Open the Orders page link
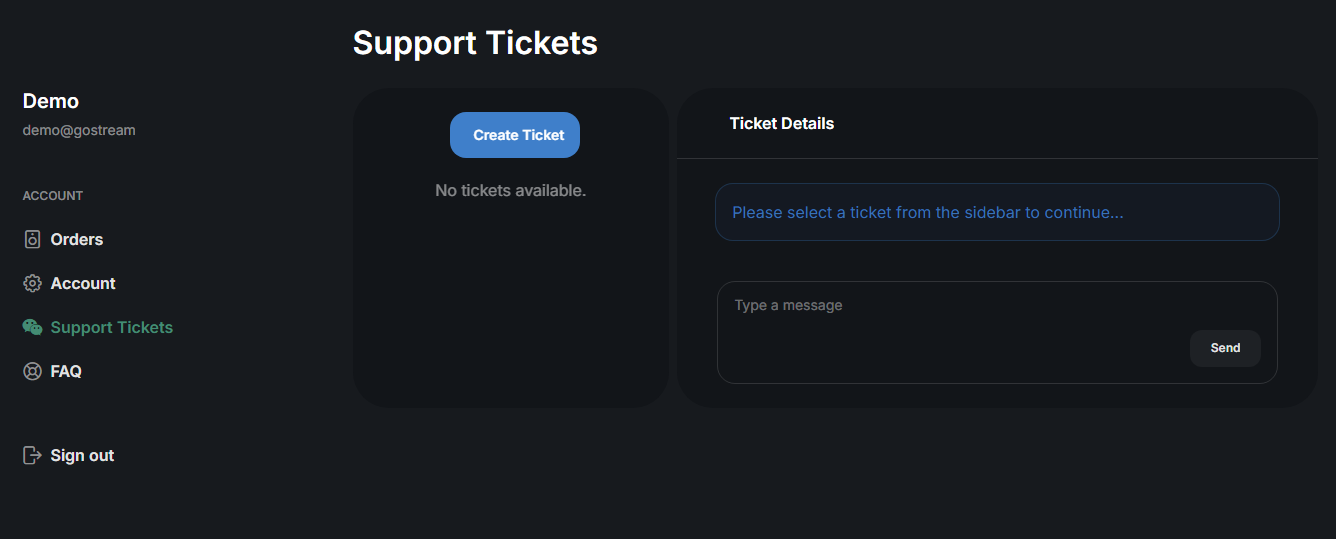 77,239
